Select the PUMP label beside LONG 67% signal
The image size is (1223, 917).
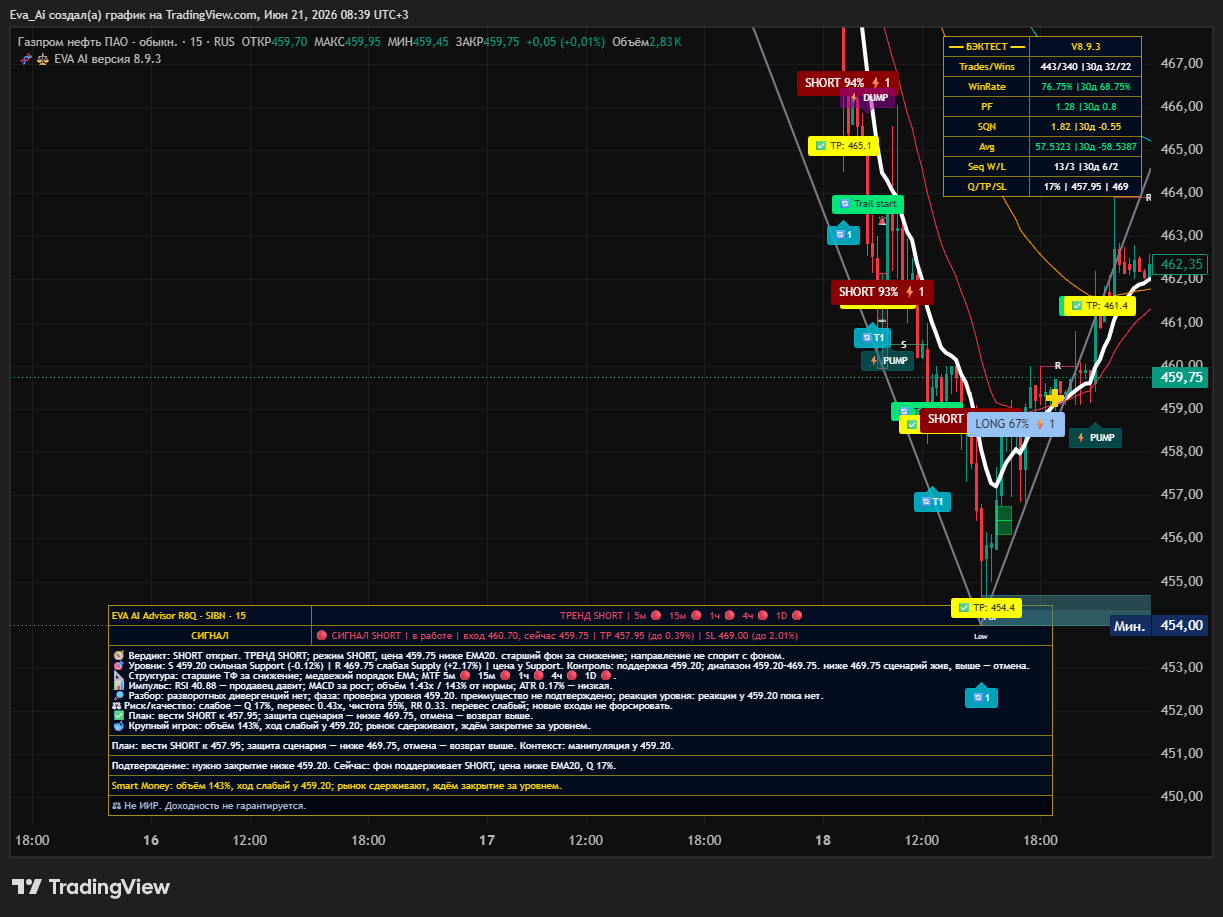(1095, 438)
